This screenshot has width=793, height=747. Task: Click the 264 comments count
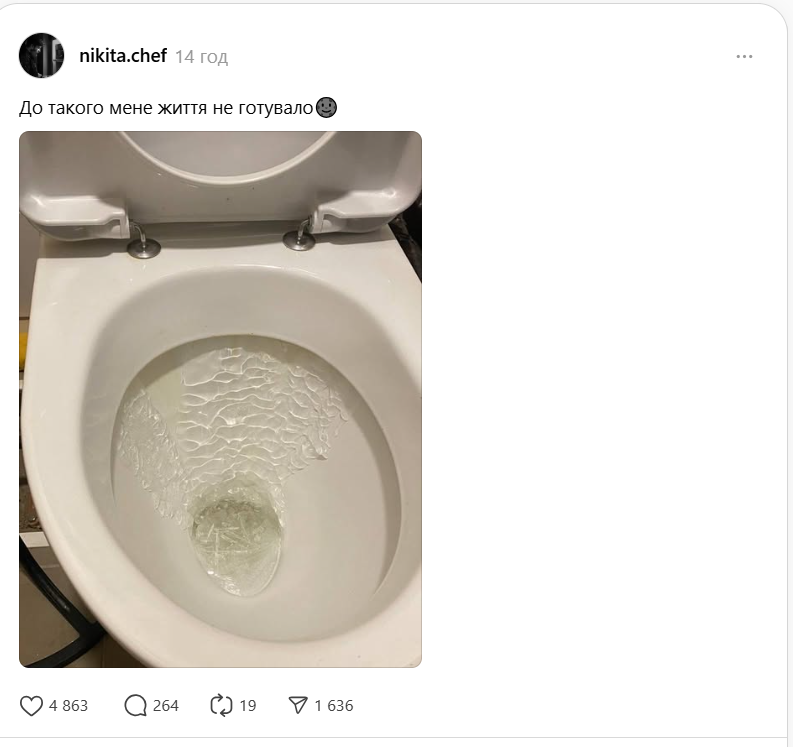point(166,705)
